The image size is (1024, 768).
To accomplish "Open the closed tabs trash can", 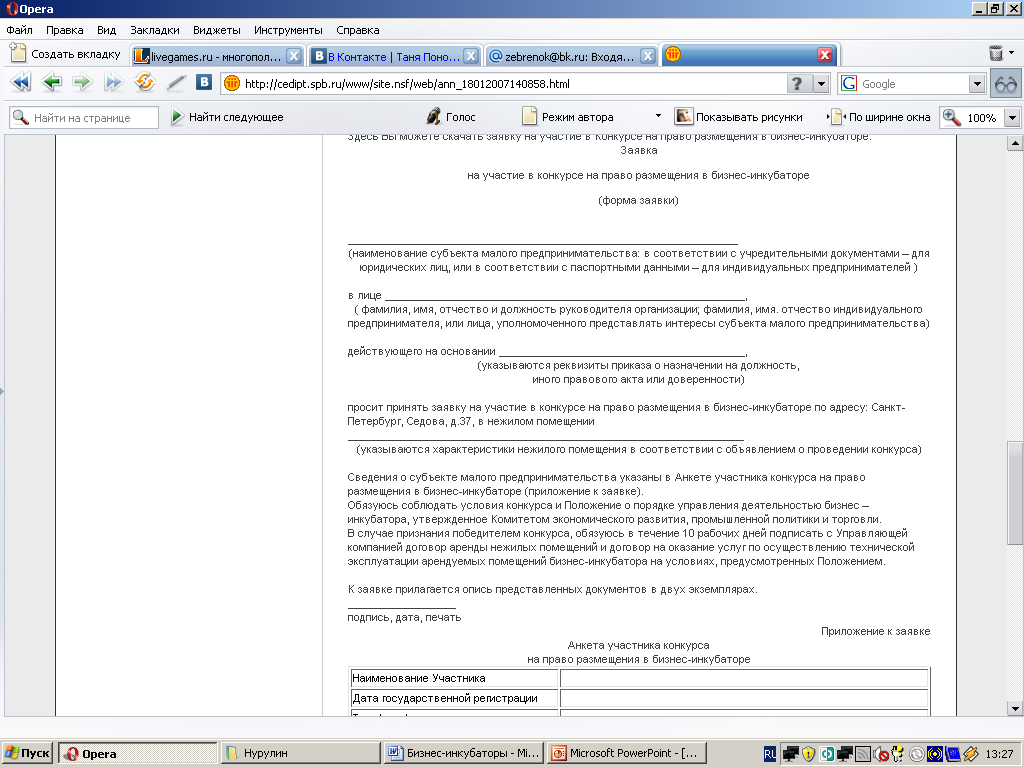I will 995,53.
